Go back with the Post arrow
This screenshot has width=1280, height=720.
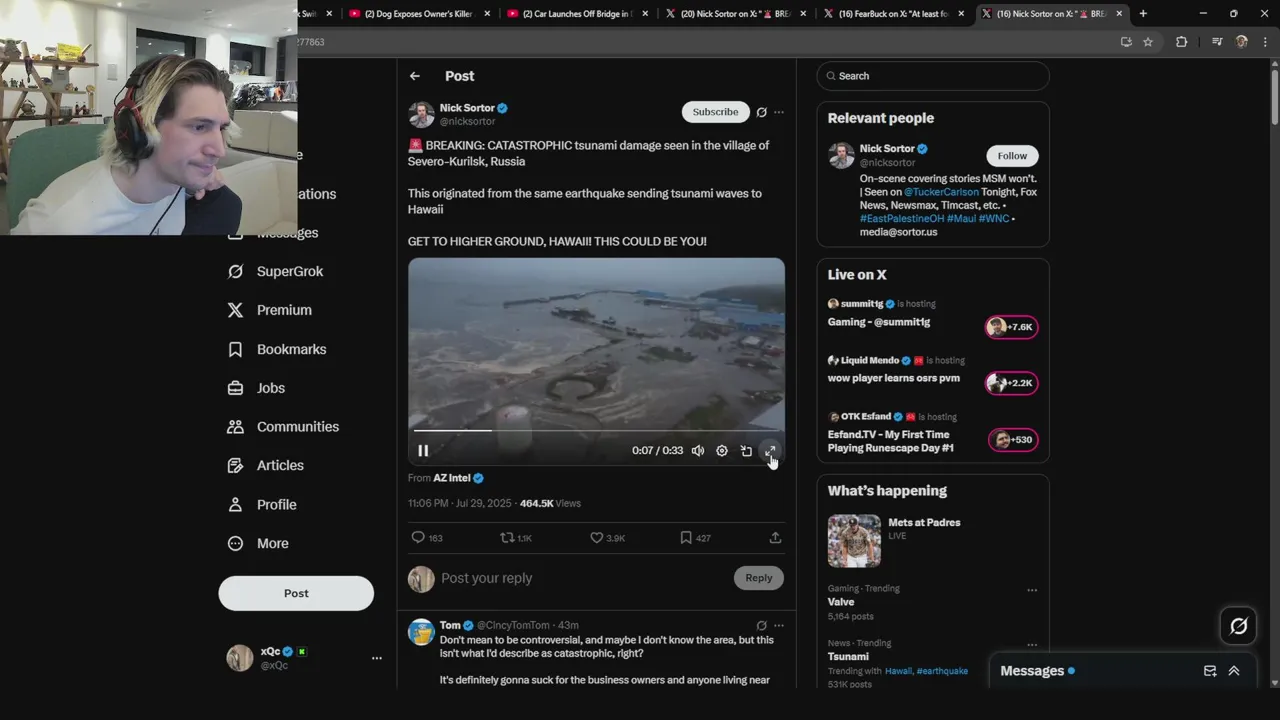click(x=414, y=76)
